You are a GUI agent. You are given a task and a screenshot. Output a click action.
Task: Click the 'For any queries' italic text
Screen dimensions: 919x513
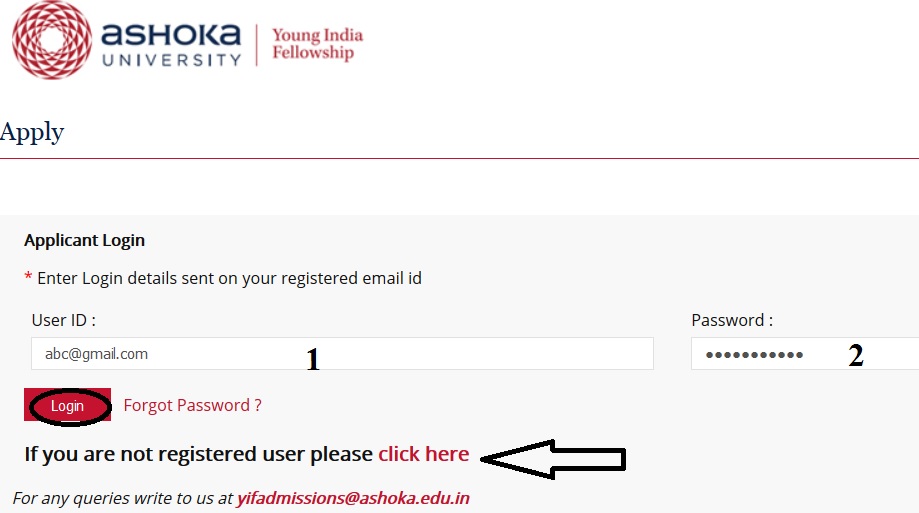coord(122,498)
